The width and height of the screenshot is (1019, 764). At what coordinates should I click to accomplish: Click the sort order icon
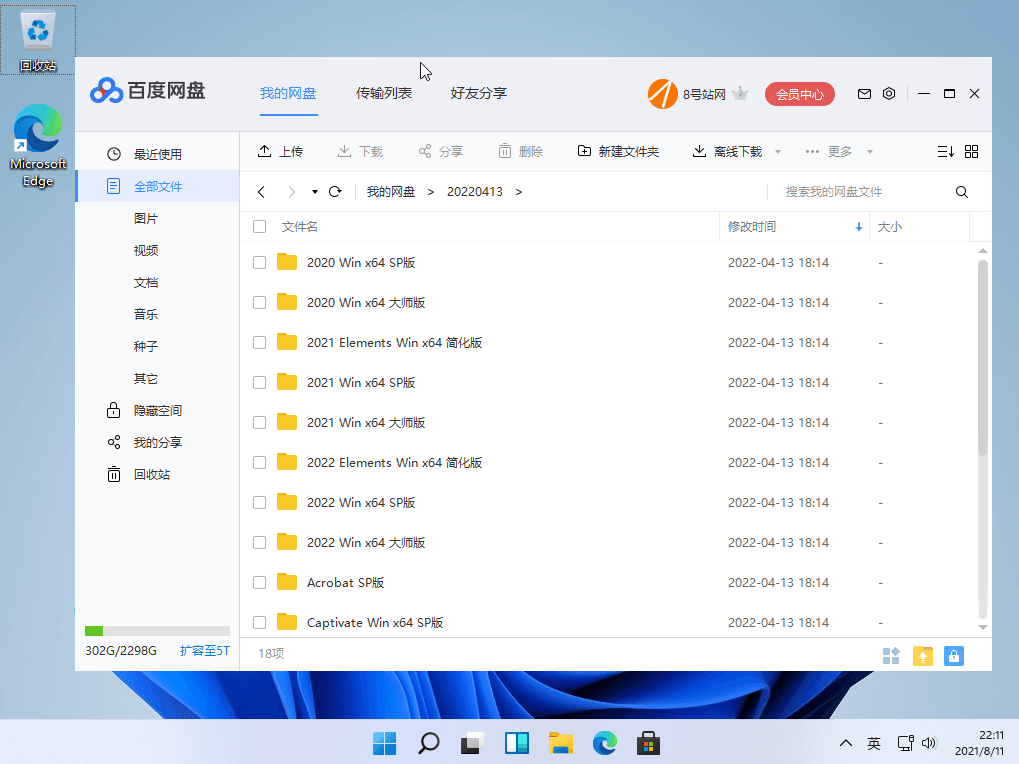click(946, 151)
